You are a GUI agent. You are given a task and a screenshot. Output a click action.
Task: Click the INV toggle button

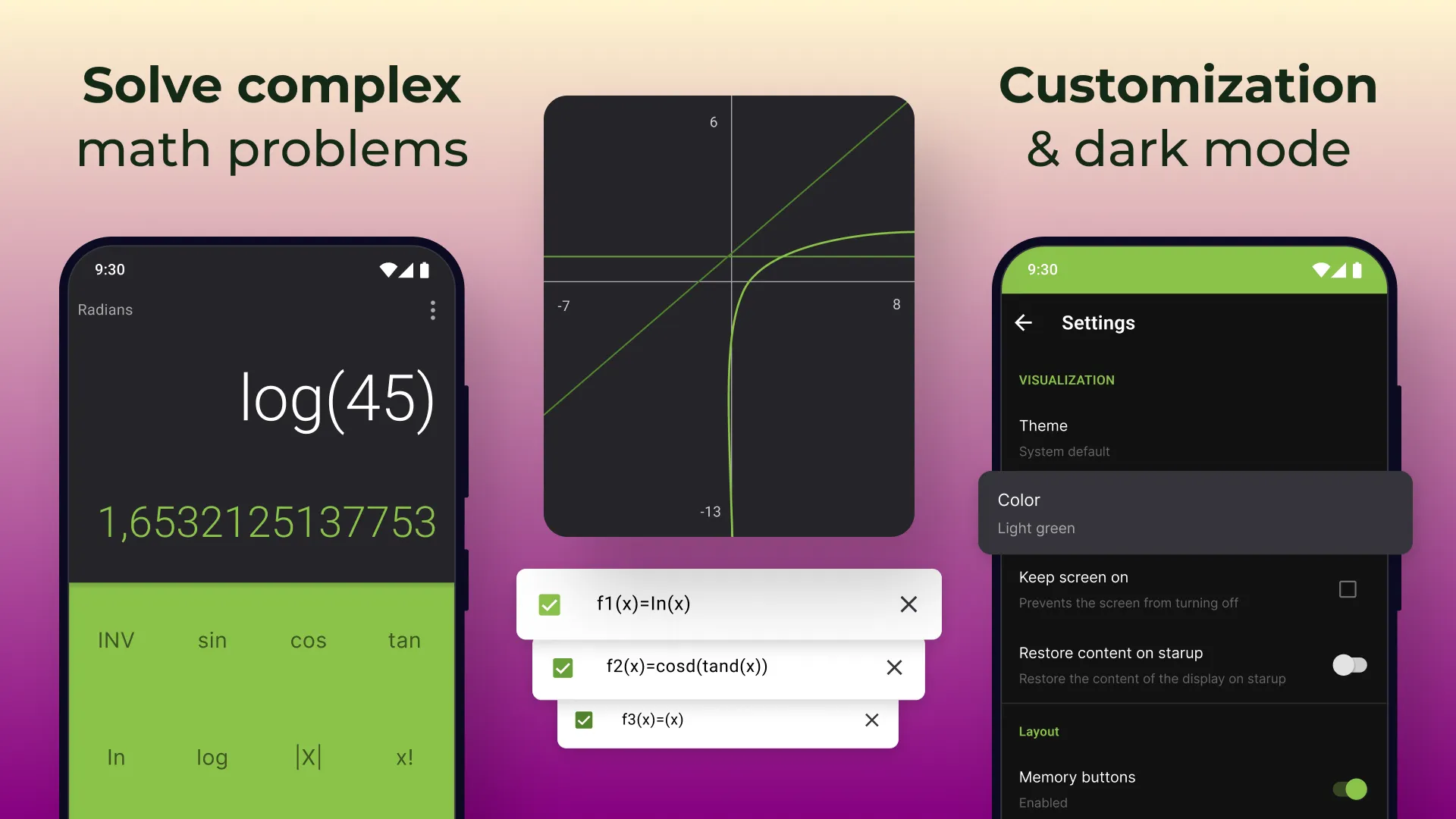(117, 639)
